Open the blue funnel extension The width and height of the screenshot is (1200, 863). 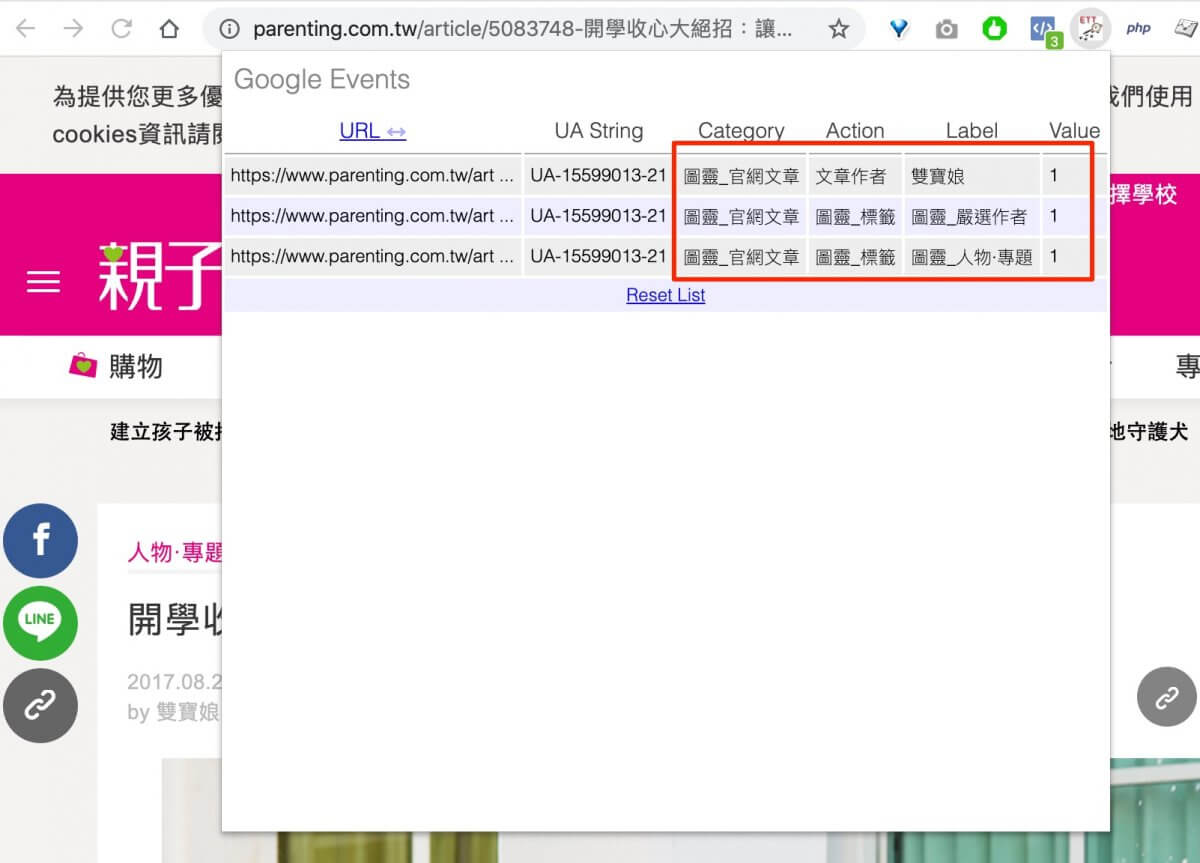tap(899, 29)
